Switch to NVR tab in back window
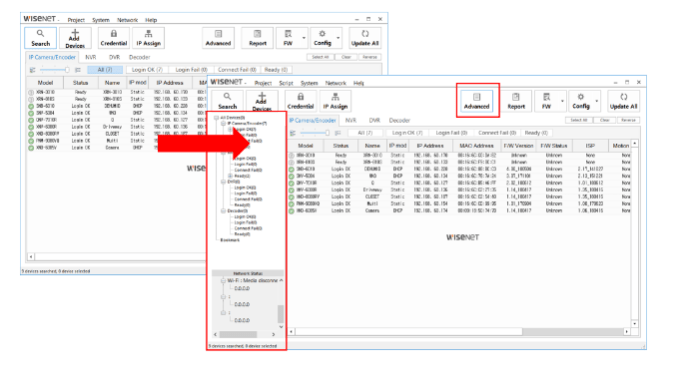Image resolution: width=680 pixels, height=389 pixels. [91, 57]
